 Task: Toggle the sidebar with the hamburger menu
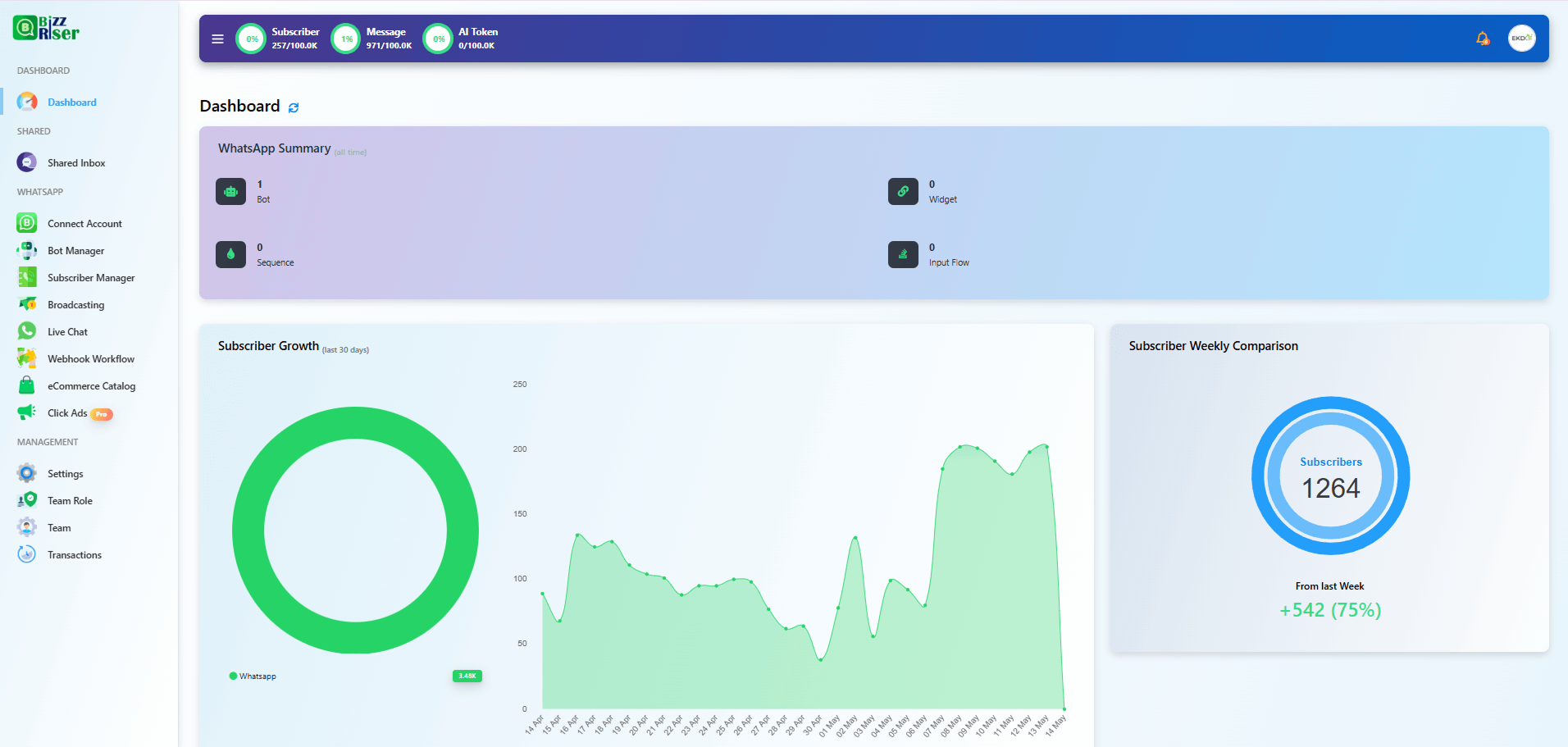click(x=217, y=39)
